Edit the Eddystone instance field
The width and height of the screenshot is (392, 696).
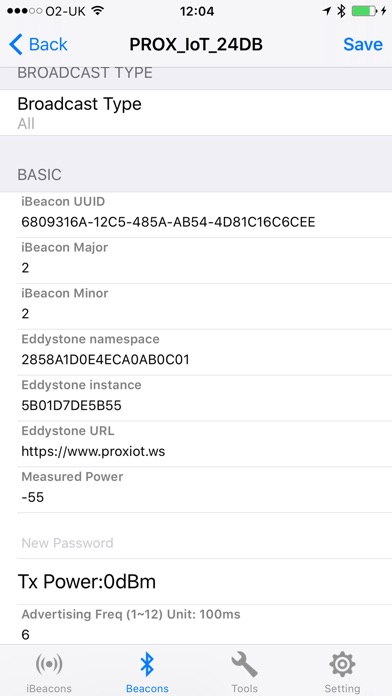click(205, 398)
